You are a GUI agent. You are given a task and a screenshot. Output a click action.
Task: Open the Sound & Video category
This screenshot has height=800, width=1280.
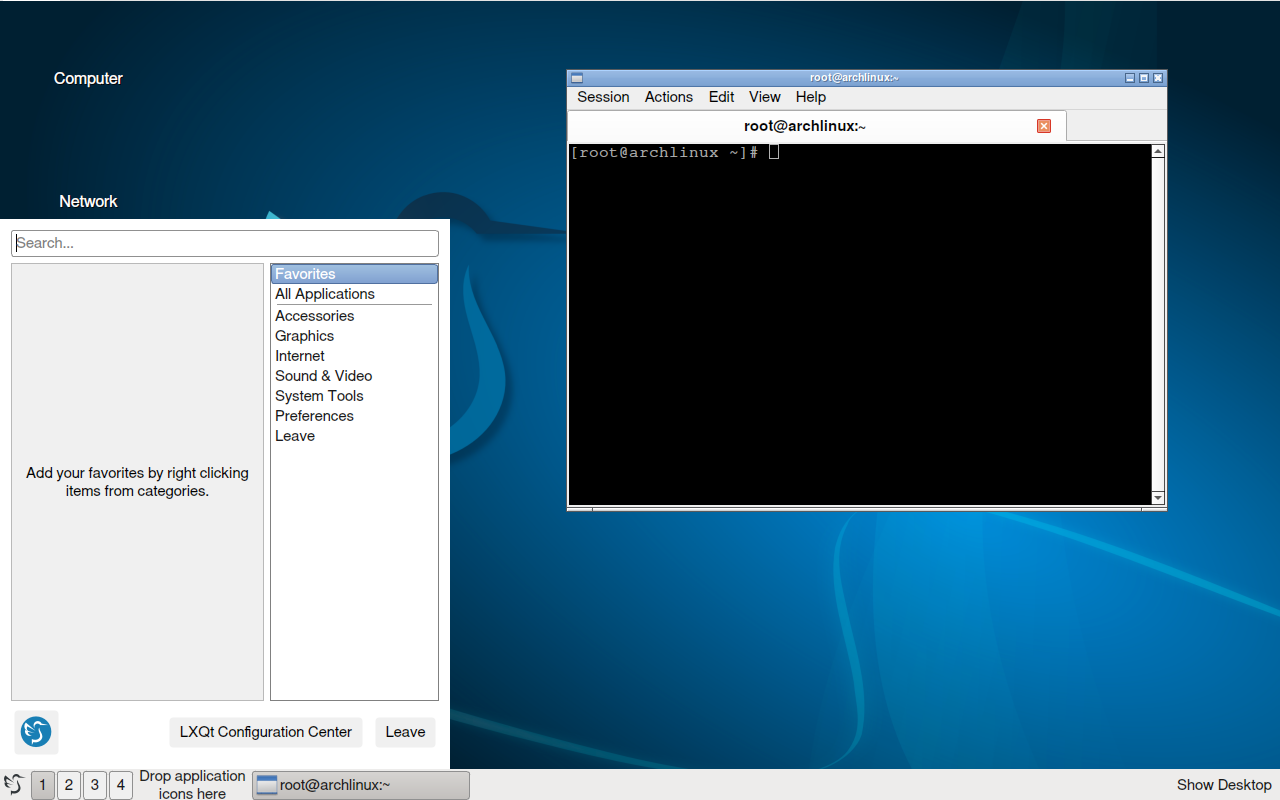pos(354,376)
